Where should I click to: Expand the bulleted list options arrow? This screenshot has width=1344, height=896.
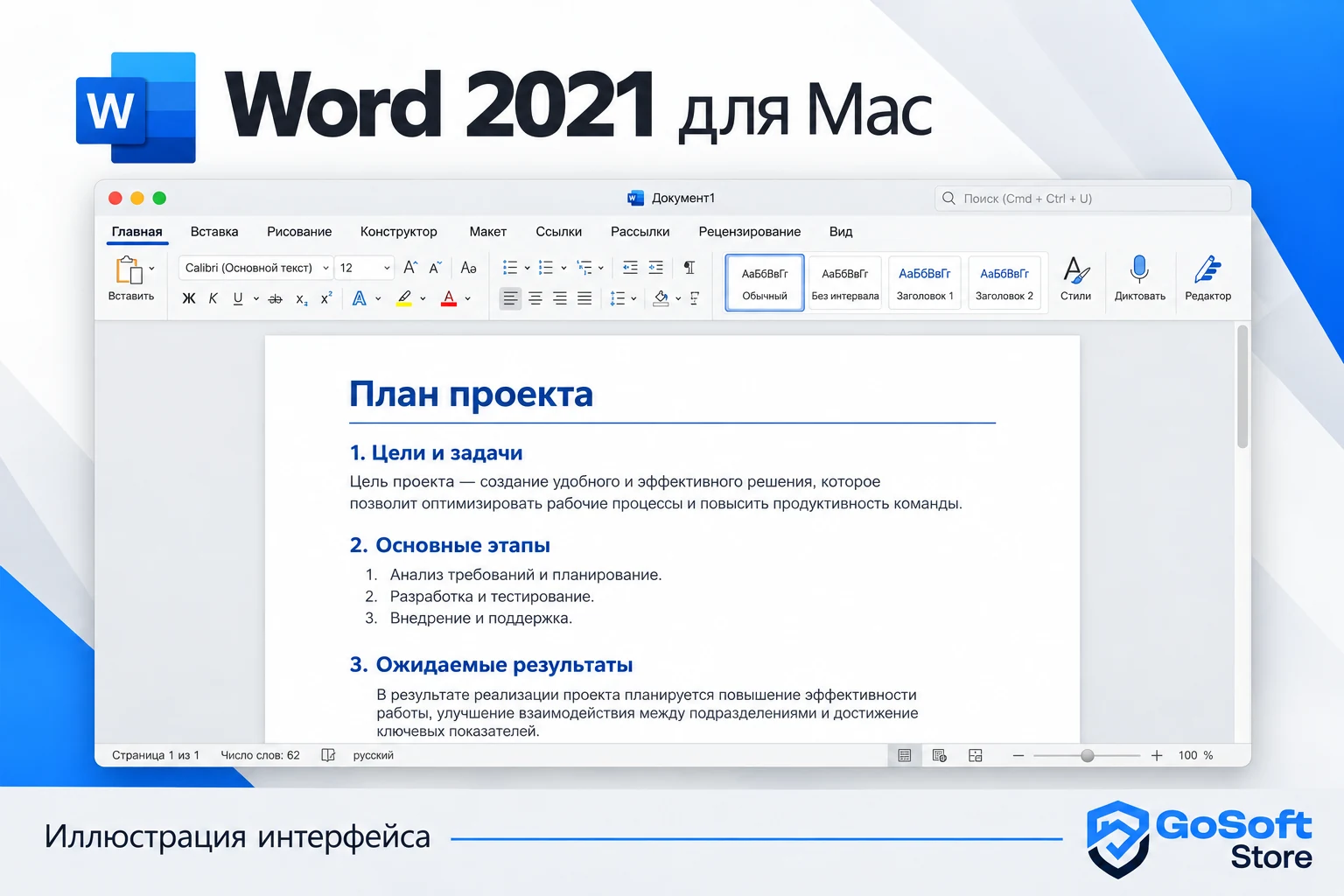pos(527,269)
